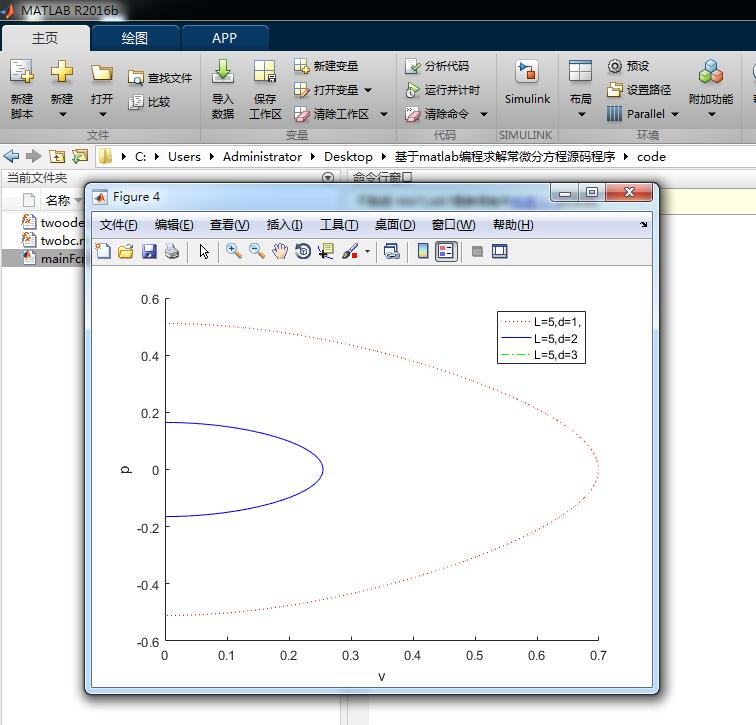Toggle Data Cursor tool in Figure 4

coord(326,251)
